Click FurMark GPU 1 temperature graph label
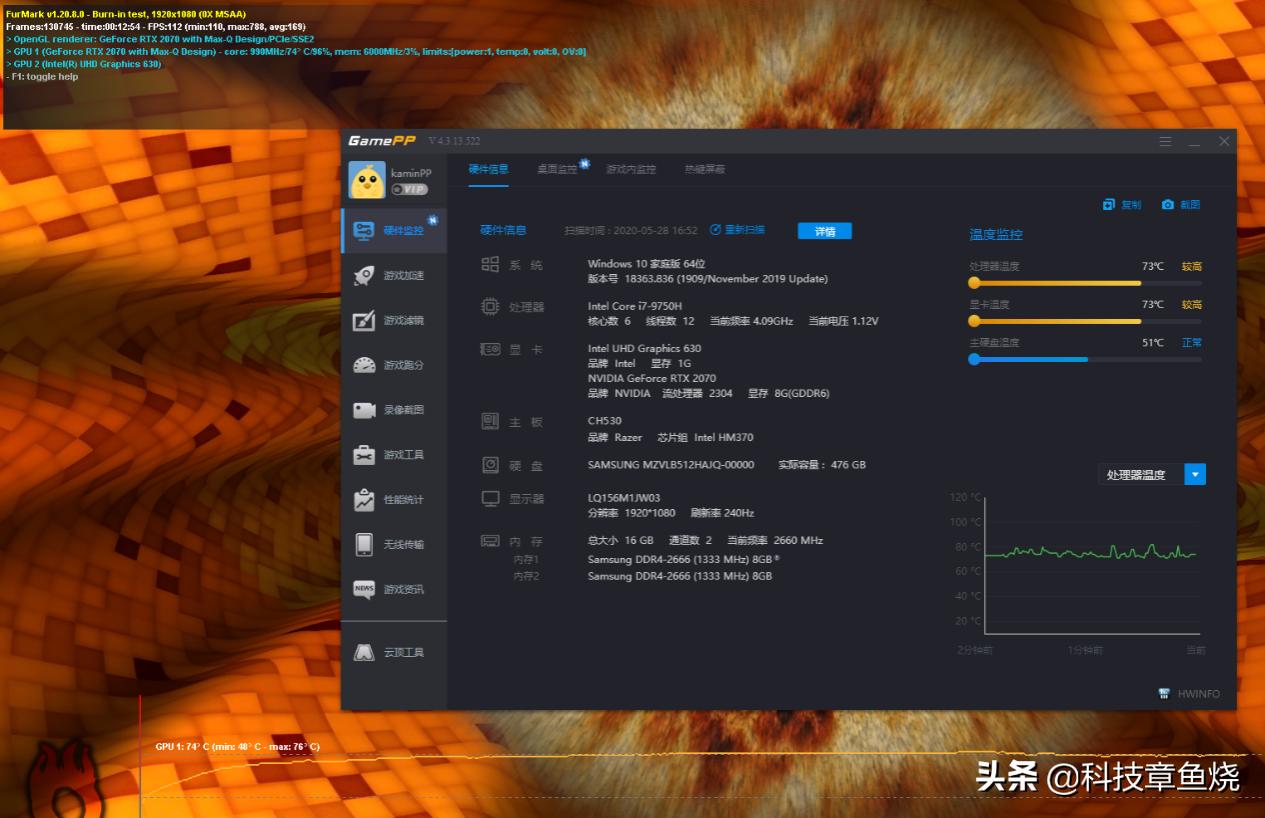The image size is (1265, 818). [238, 747]
